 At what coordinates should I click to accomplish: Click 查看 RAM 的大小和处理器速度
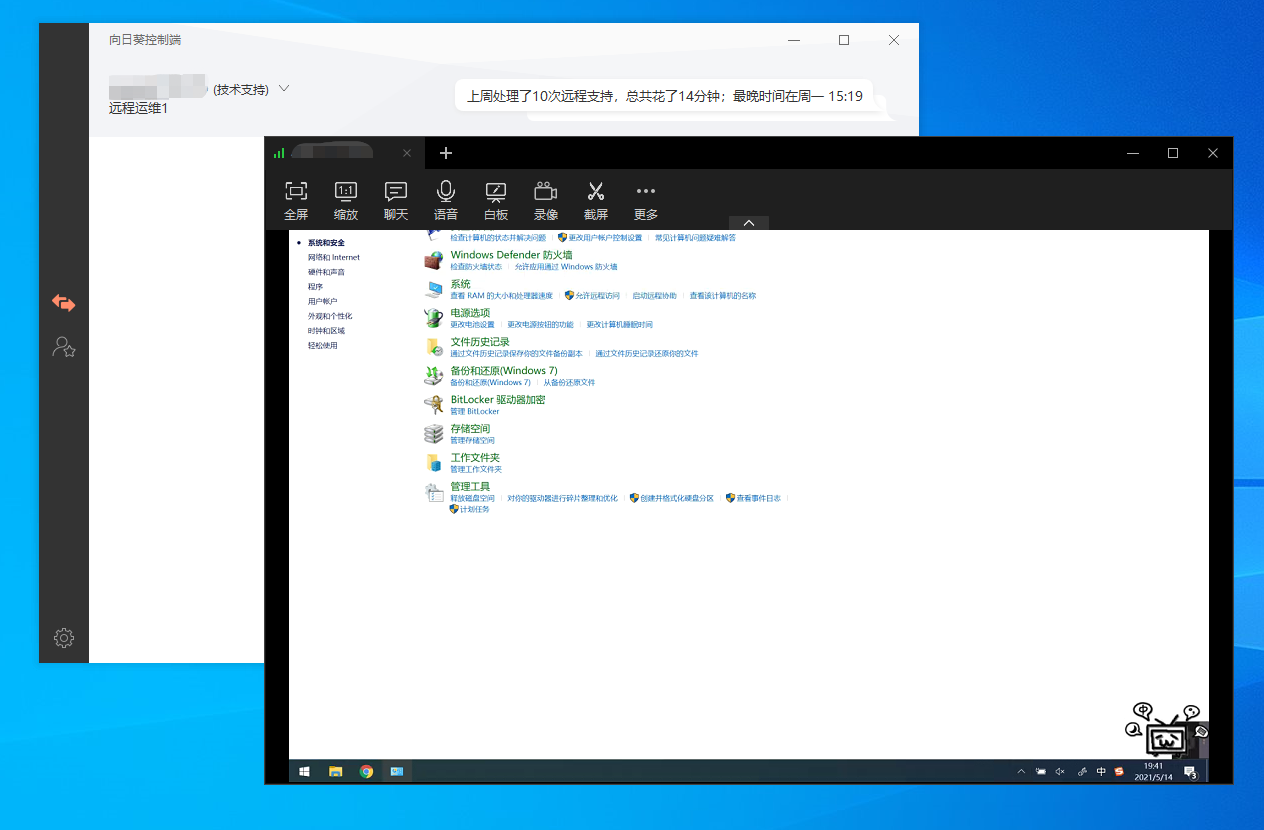501,296
